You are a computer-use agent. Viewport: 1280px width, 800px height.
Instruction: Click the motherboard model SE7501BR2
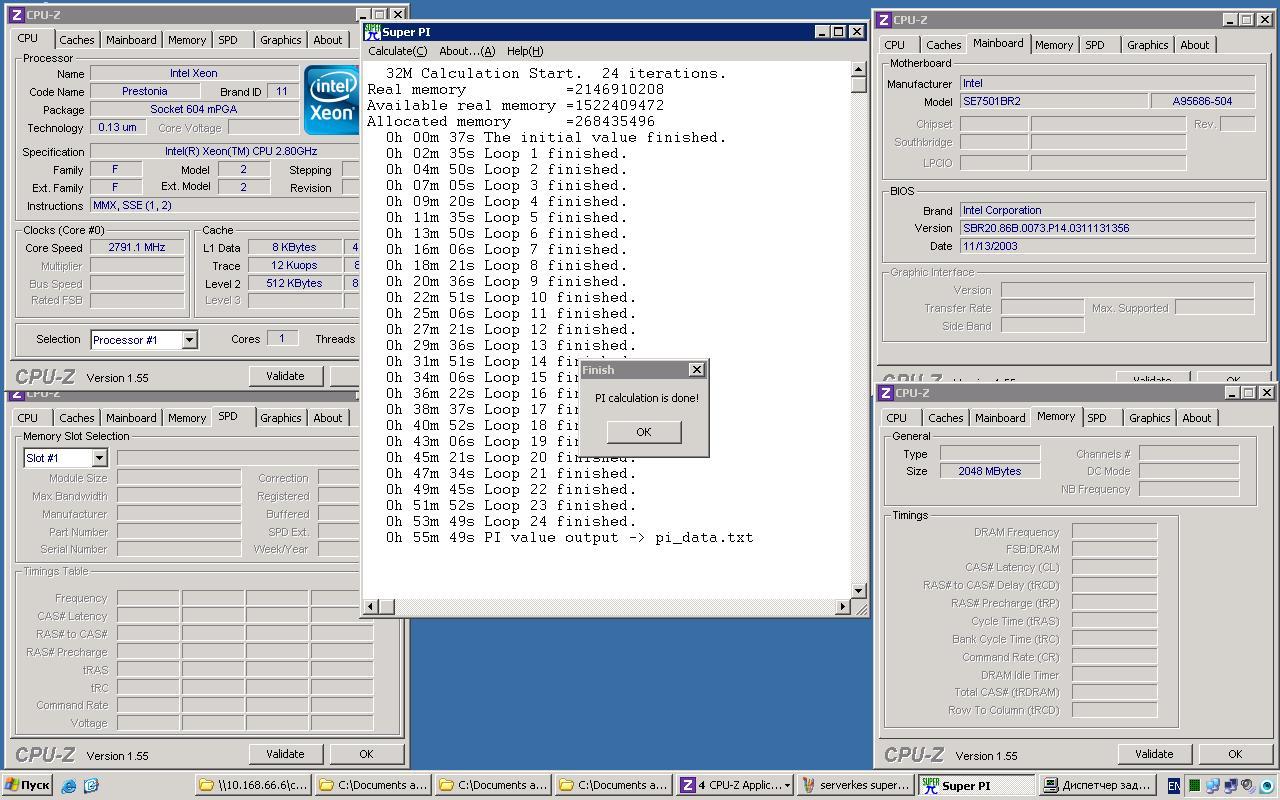1053,101
